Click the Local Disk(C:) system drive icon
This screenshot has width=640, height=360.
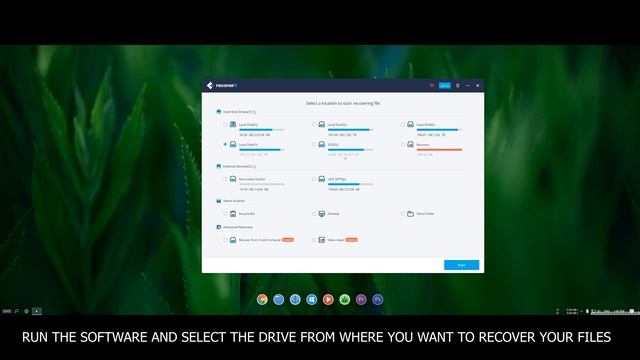coord(233,124)
